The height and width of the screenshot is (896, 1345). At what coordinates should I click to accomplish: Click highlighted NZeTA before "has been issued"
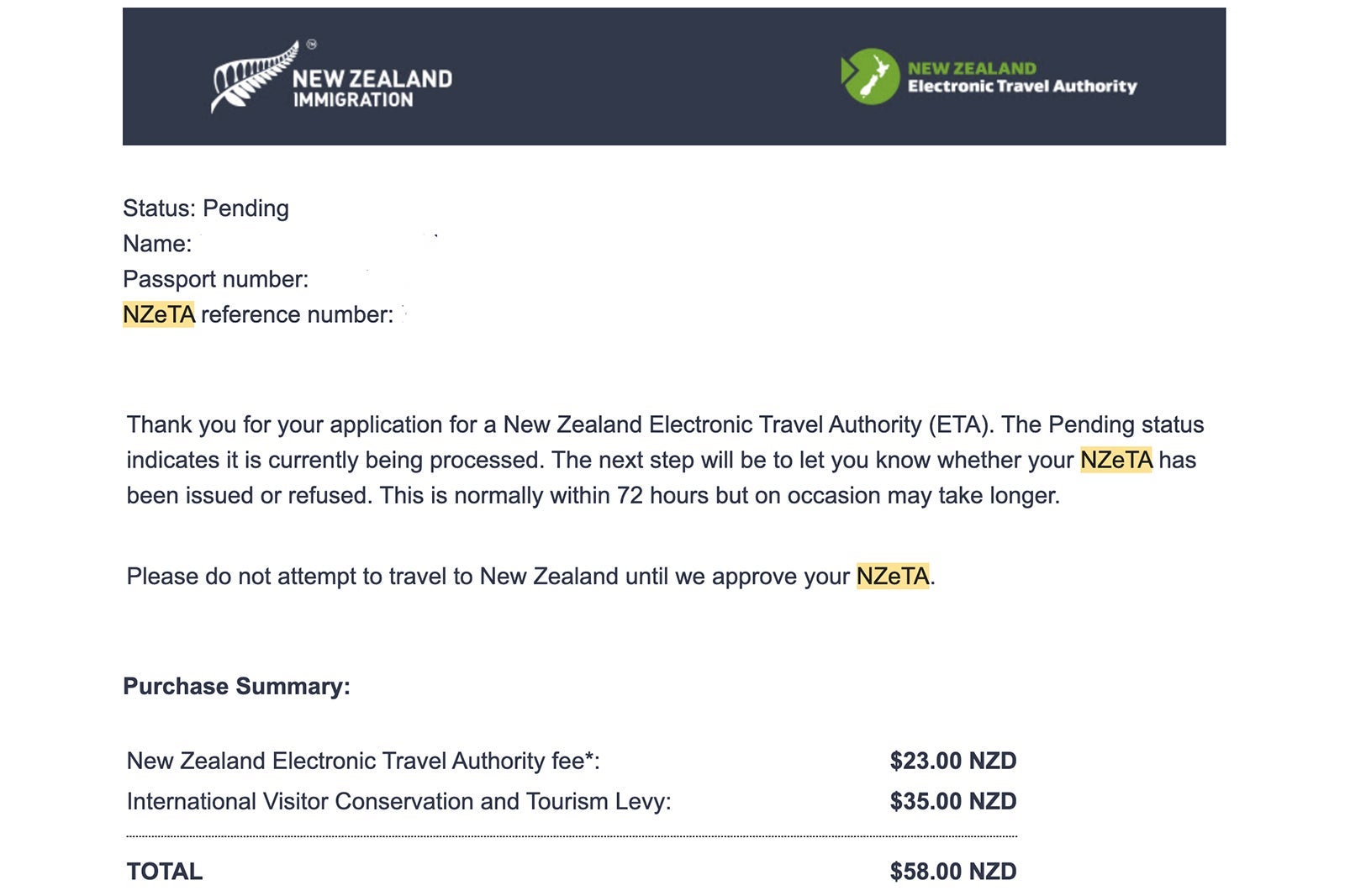[1116, 460]
